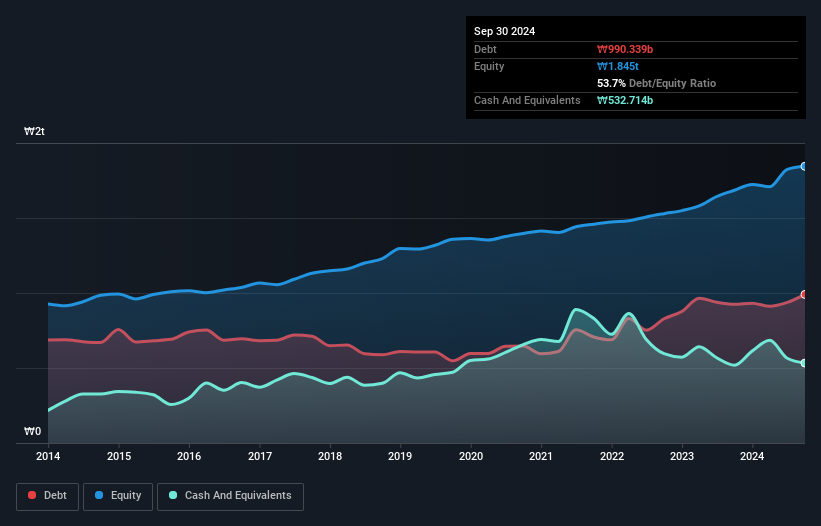Toggle the Equity series legend button

click(118, 496)
